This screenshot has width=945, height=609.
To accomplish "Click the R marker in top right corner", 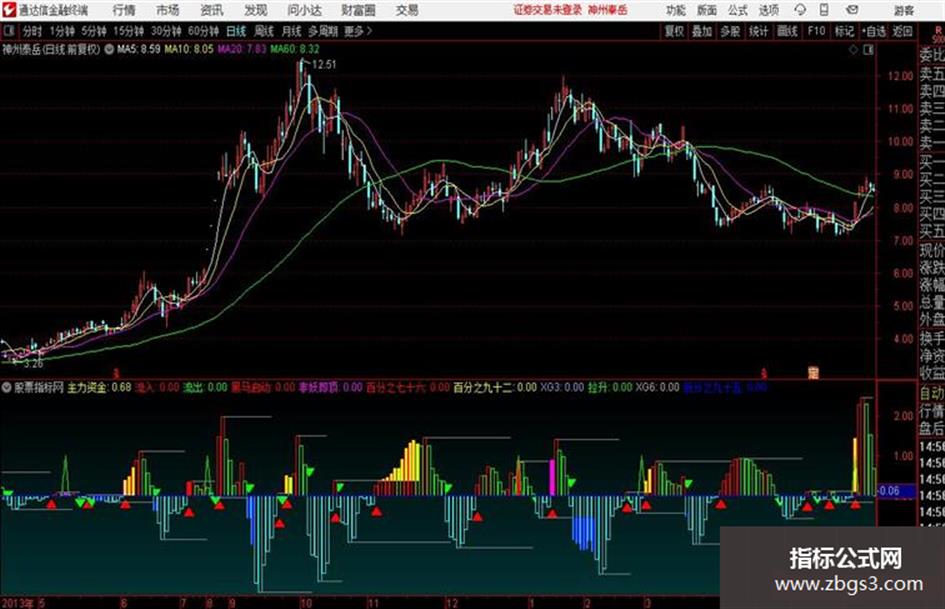I will pos(938,30).
